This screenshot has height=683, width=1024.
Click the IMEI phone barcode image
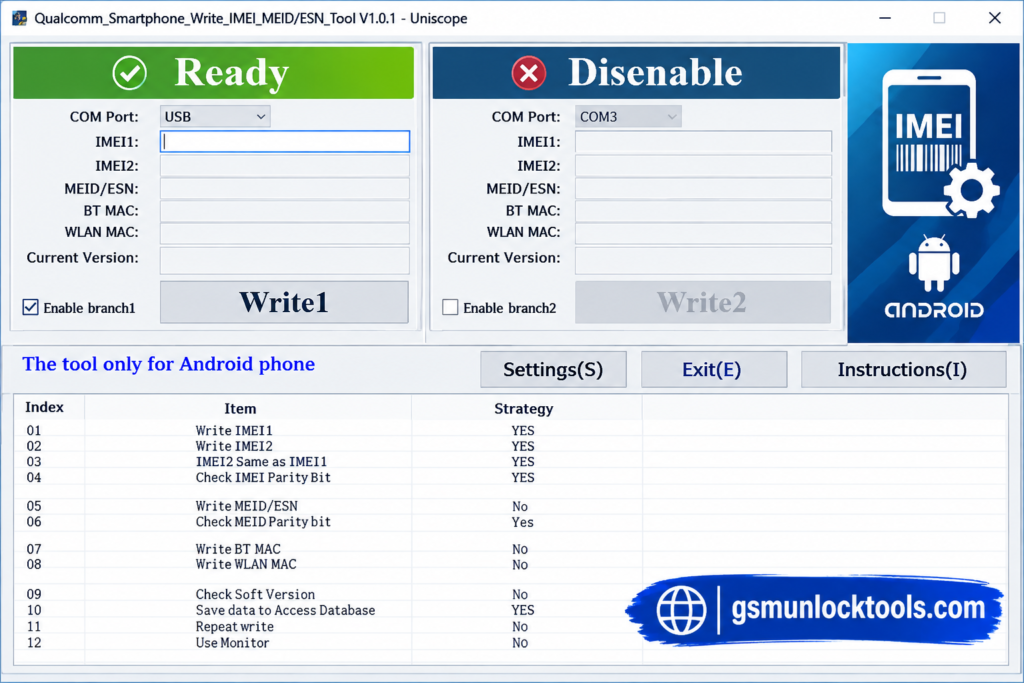click(940, 143)
